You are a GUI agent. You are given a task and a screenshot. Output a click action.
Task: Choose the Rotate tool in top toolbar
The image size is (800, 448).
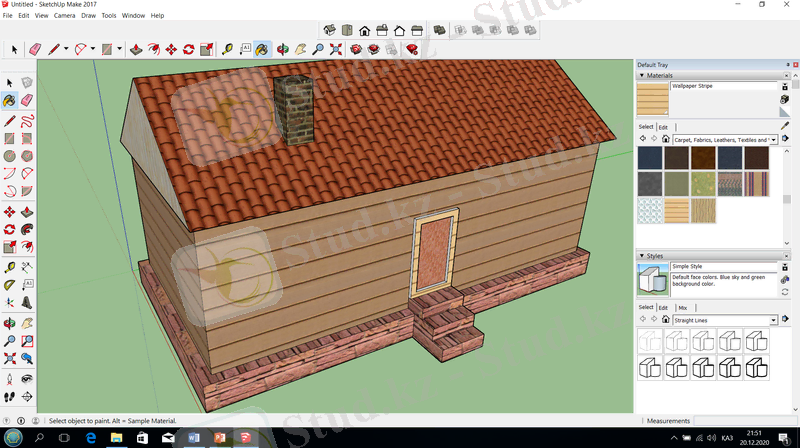188,48
